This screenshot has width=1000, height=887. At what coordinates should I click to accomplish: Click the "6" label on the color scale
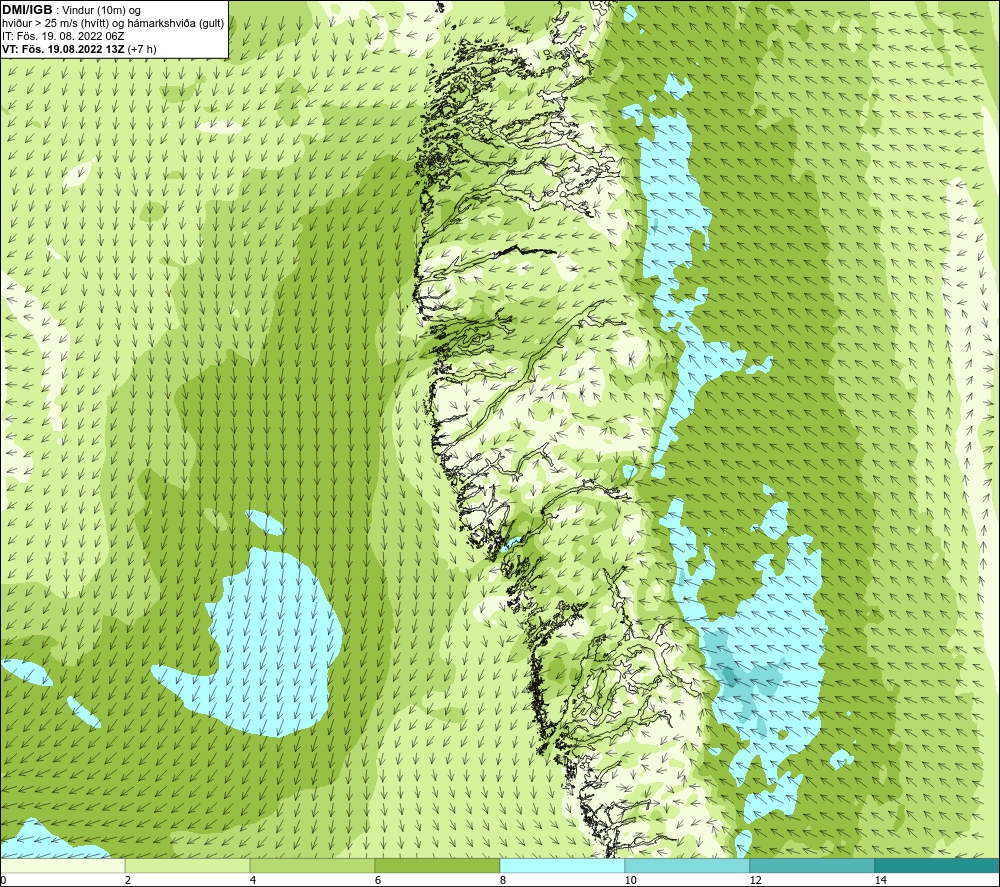tap(378, 881)
